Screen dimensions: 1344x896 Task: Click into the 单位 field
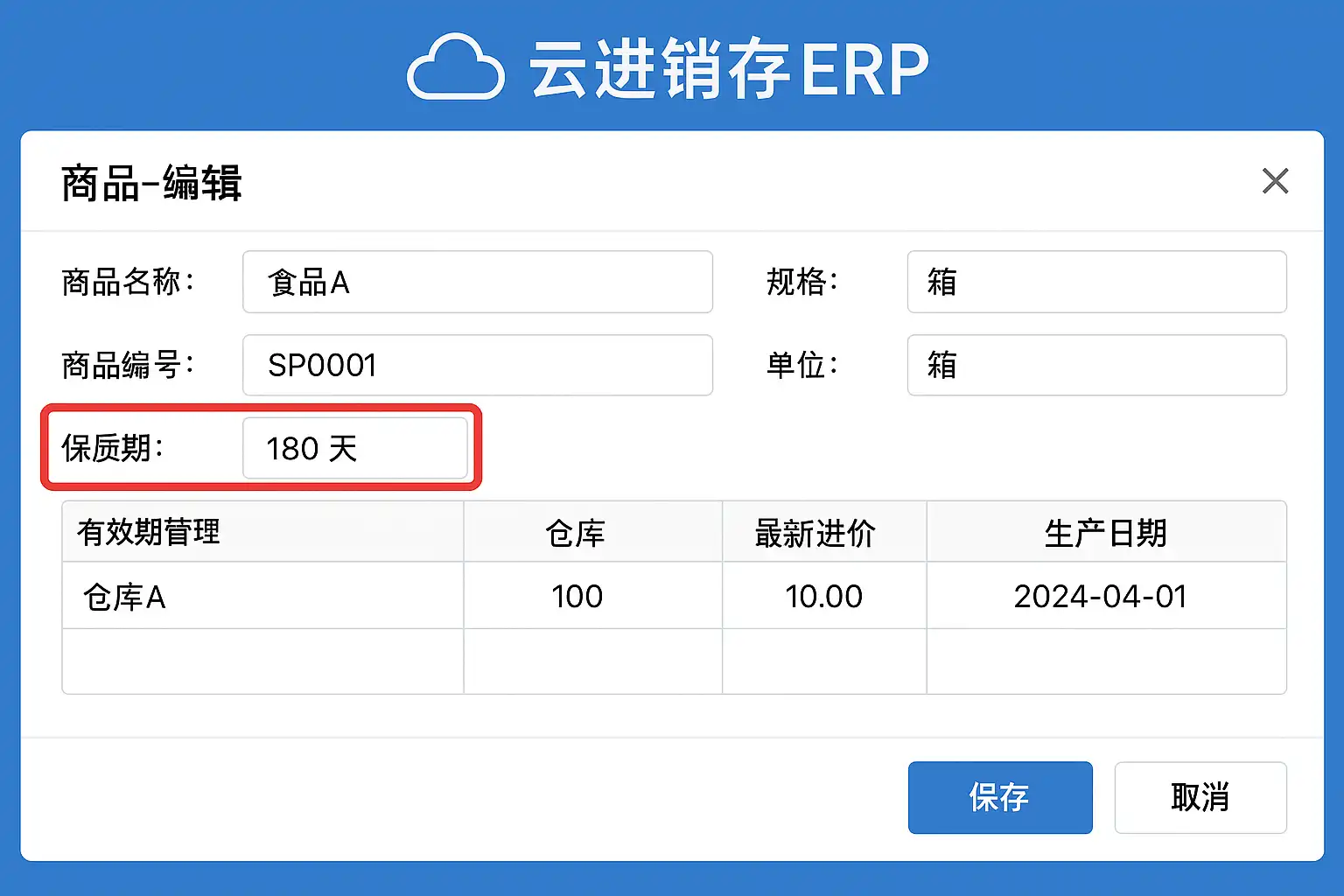(x=1096, y=365)
